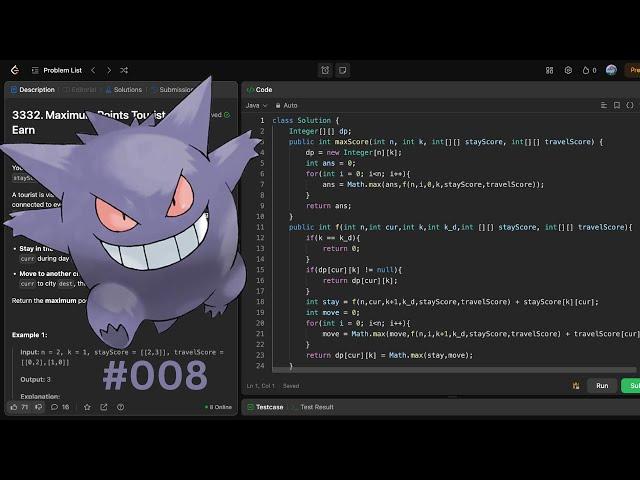Click line number 11 in gutter
The width and height of the screenshot is (640, 480).
(260, 227)
